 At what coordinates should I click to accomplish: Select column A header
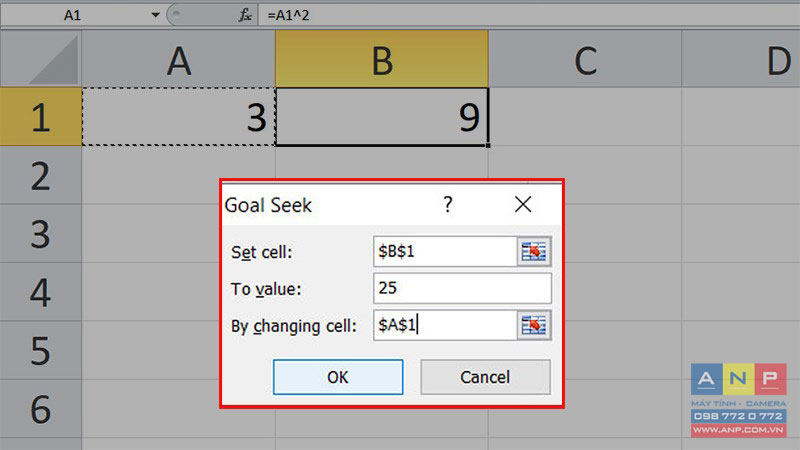[179, 59]
